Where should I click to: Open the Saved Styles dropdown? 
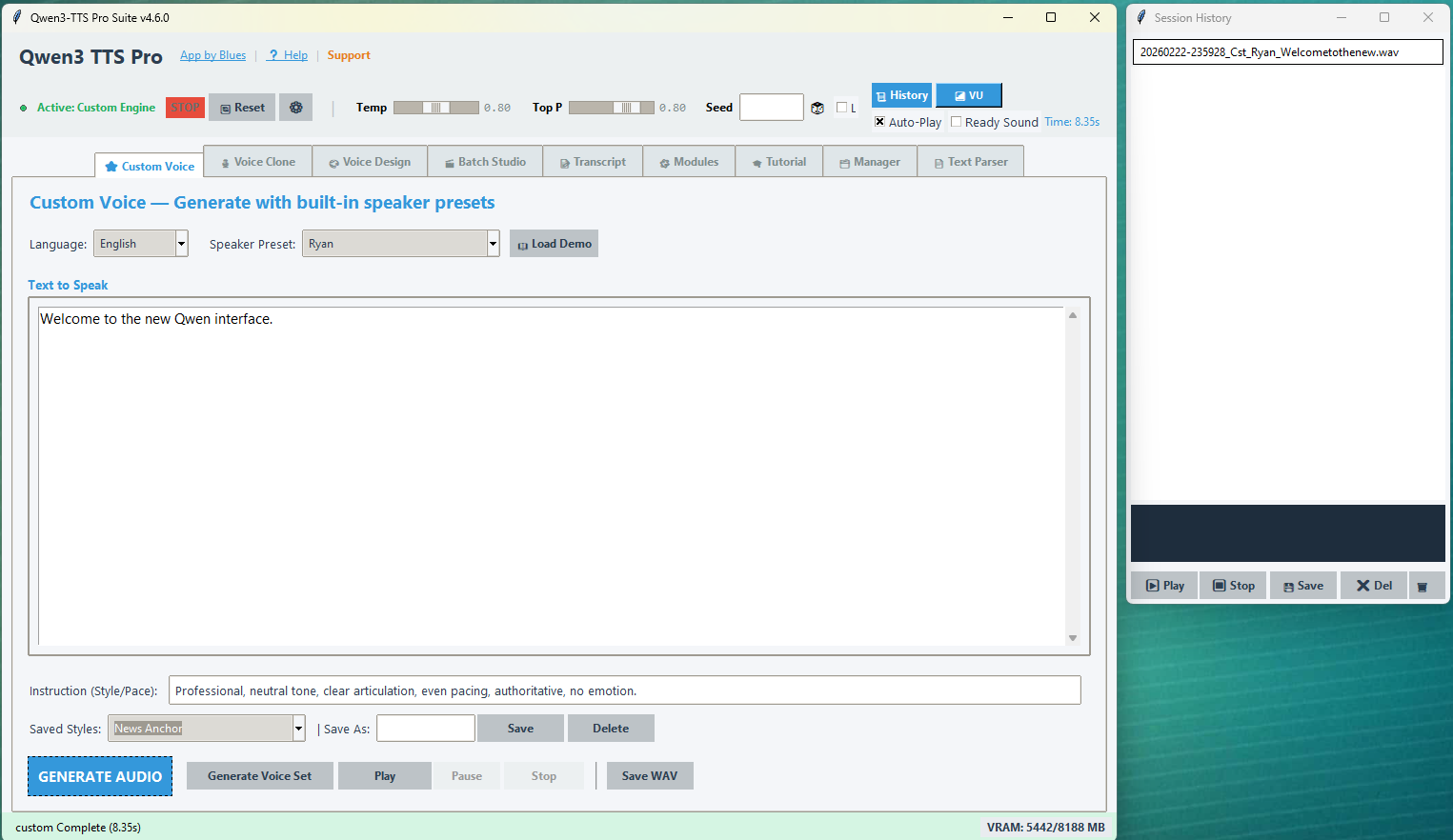[x=297, y=728]
